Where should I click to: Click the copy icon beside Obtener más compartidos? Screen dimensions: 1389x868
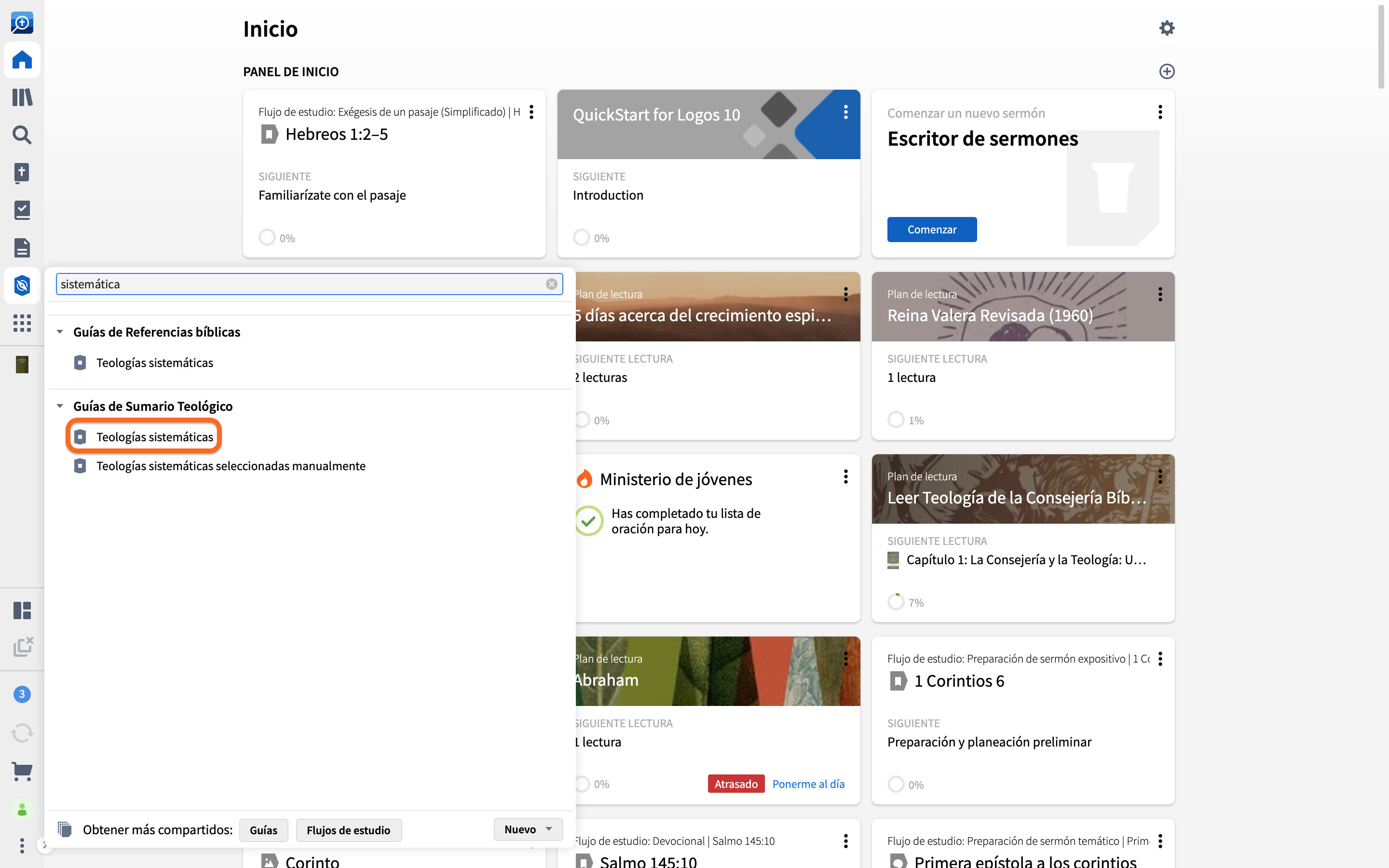[64, 829]
